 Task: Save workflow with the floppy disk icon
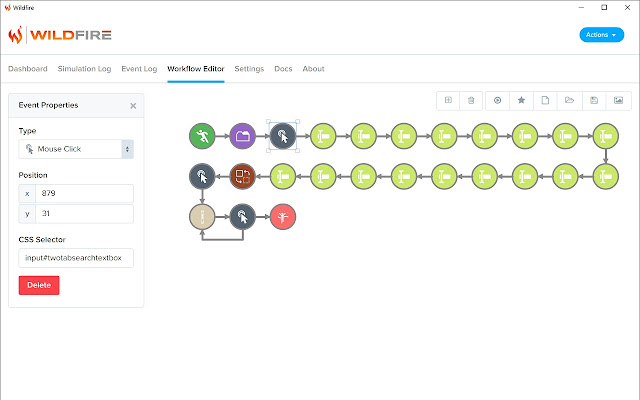click(594, 100)
